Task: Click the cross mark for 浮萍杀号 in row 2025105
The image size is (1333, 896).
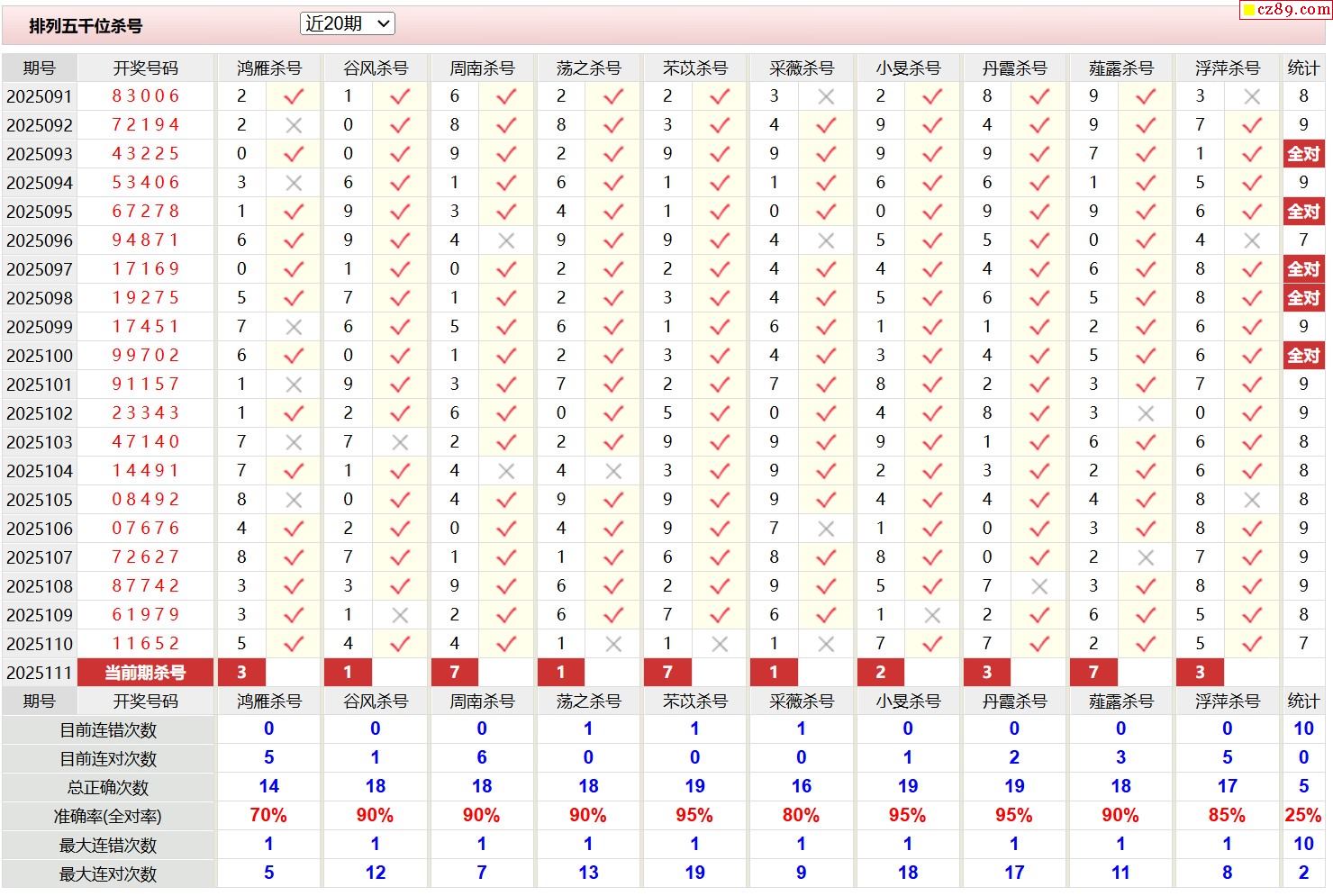Action: click(x=1252, y=500)
